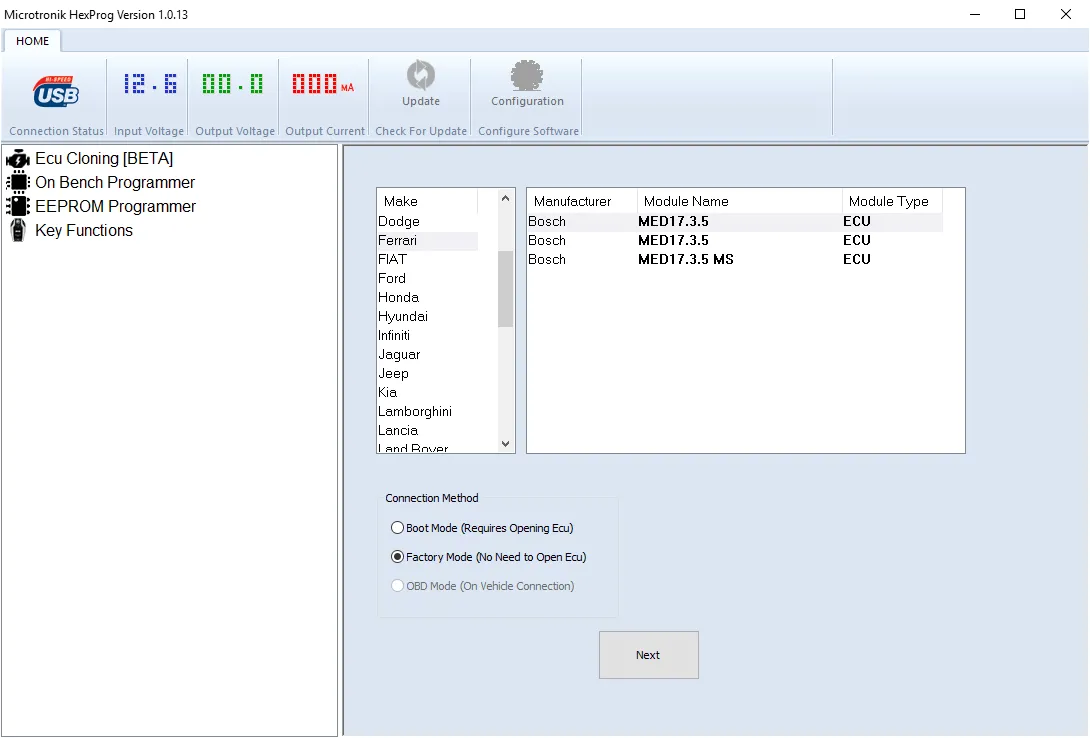The width and height of the screenshot is (1090, 738).
Task: Click the Hi-Speed USB connection status icon
Action: (56, 91)
